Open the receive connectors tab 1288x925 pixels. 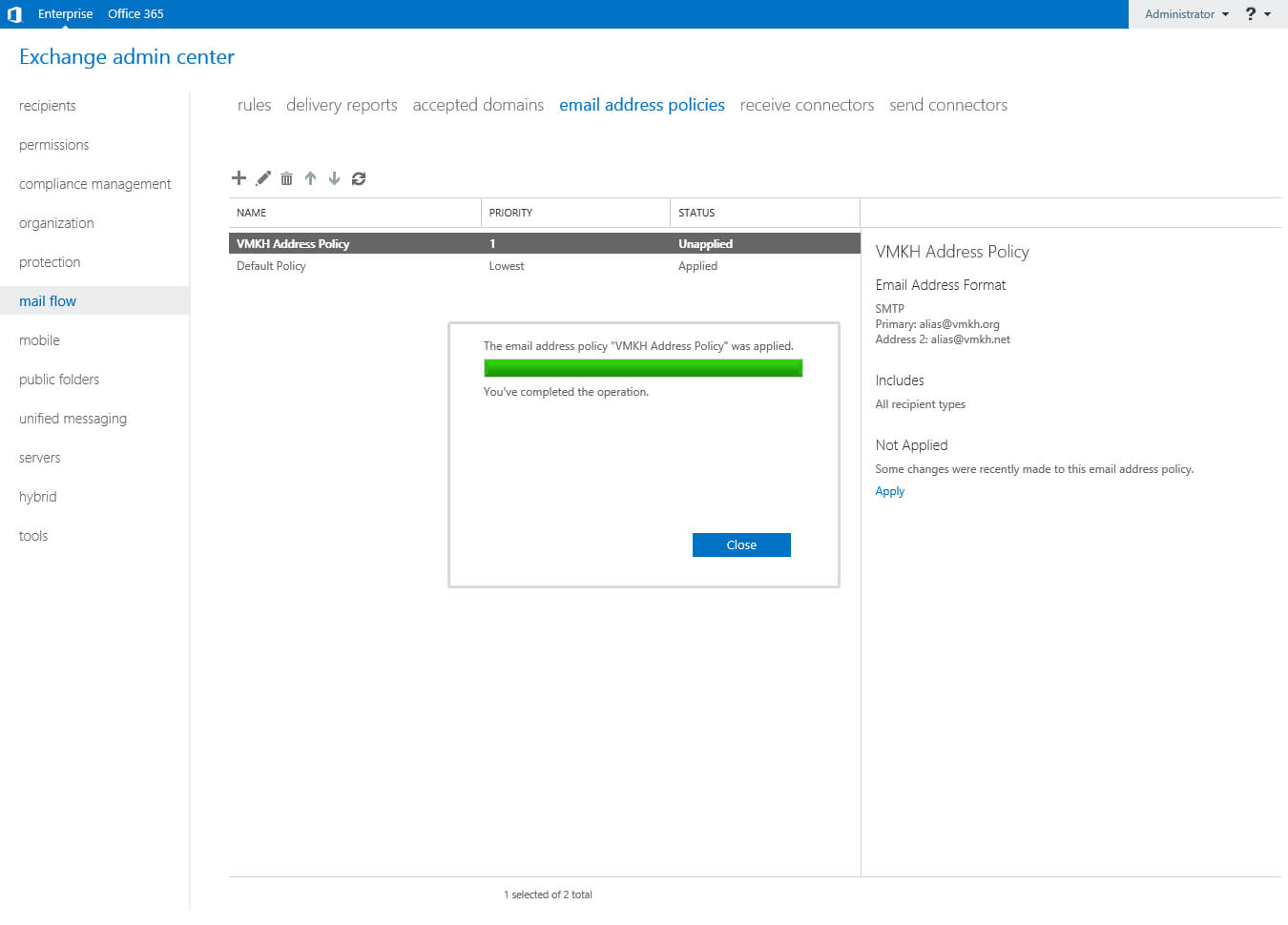(x=807, y=105)
